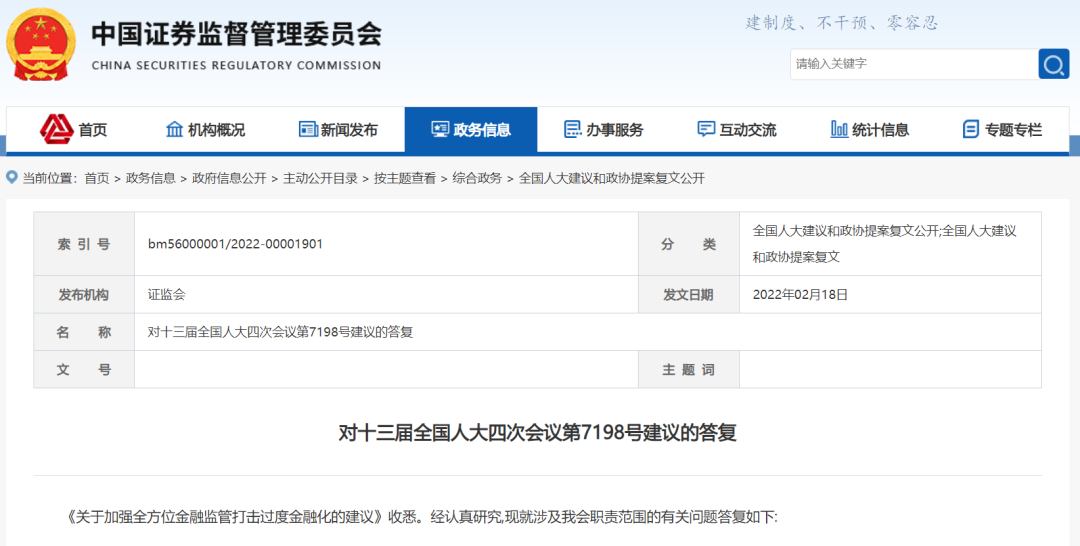This screenshot has width=1080, height=546.
Task: Click the 新闻发布 newspaper icon
Action: tap(308, 129)
